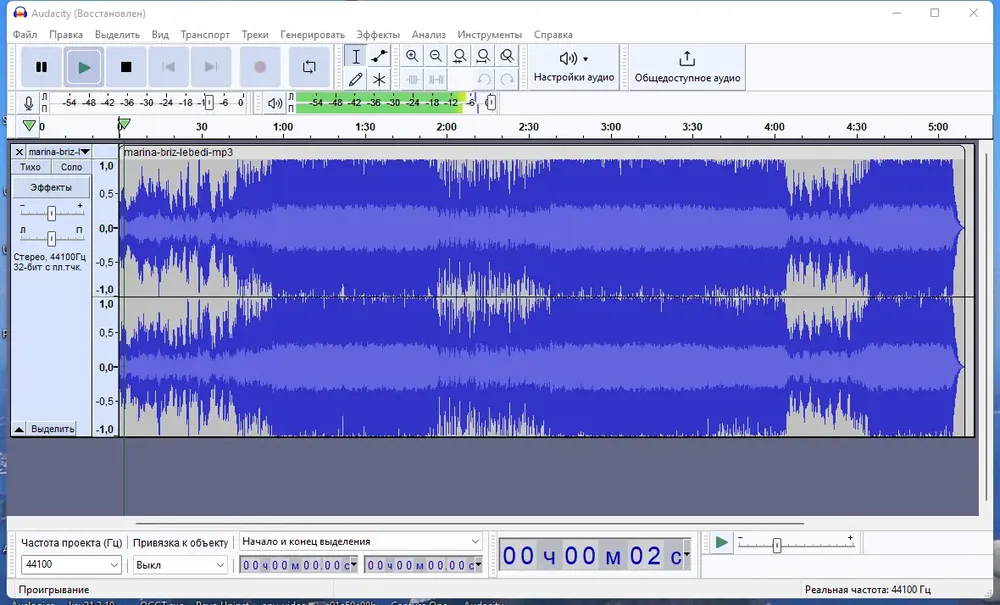This screenshot has height=605, width=1000.
Task: Collapse the track with up arrow
Action: [x=19, y=429]
